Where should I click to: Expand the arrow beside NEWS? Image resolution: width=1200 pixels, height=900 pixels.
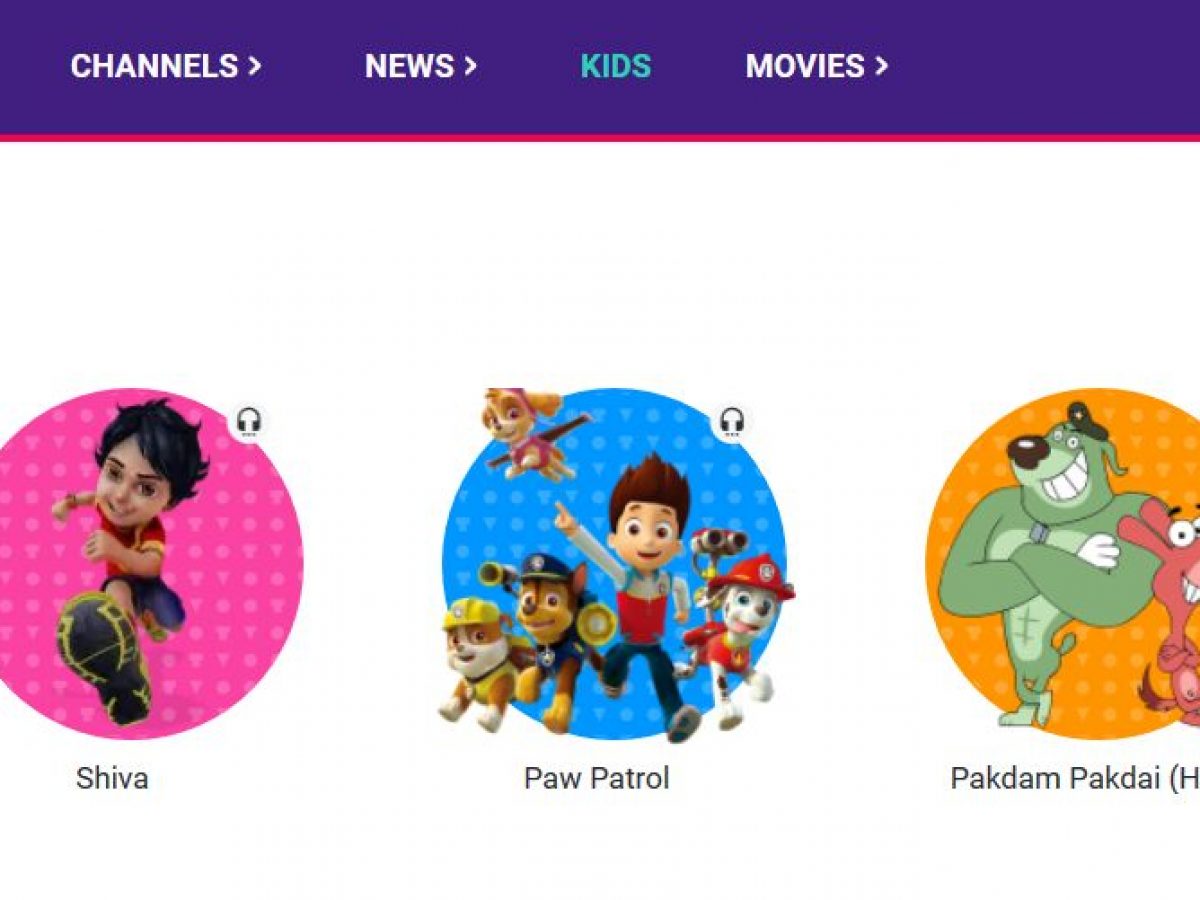pyautogui.click(x=470, y=66)
